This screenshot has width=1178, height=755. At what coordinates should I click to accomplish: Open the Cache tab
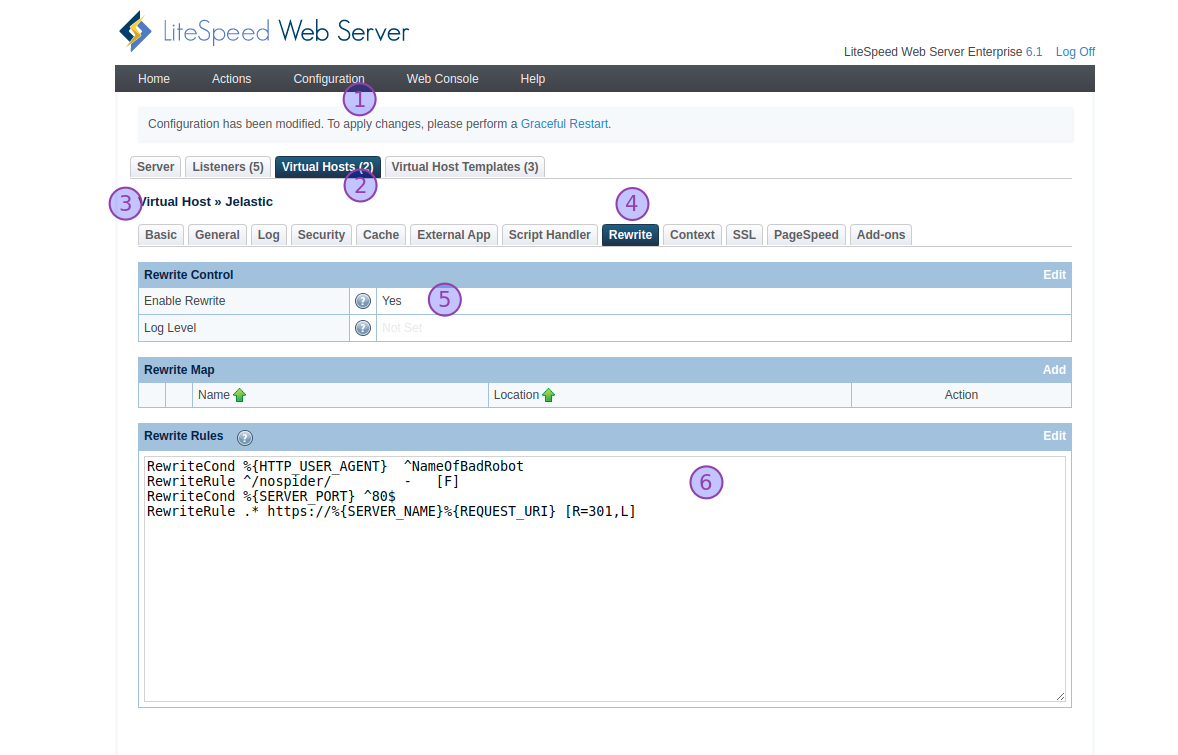[381, 235]
